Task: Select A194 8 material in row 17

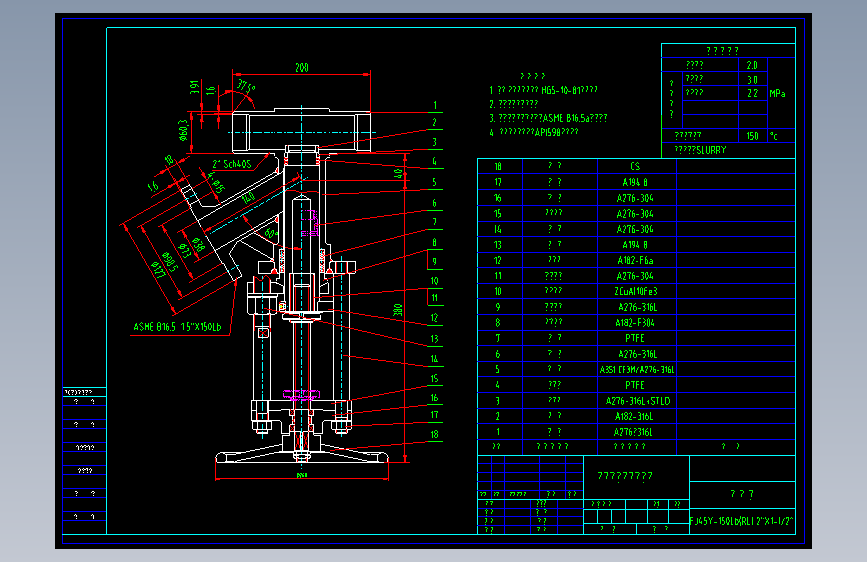Action: 635,182
